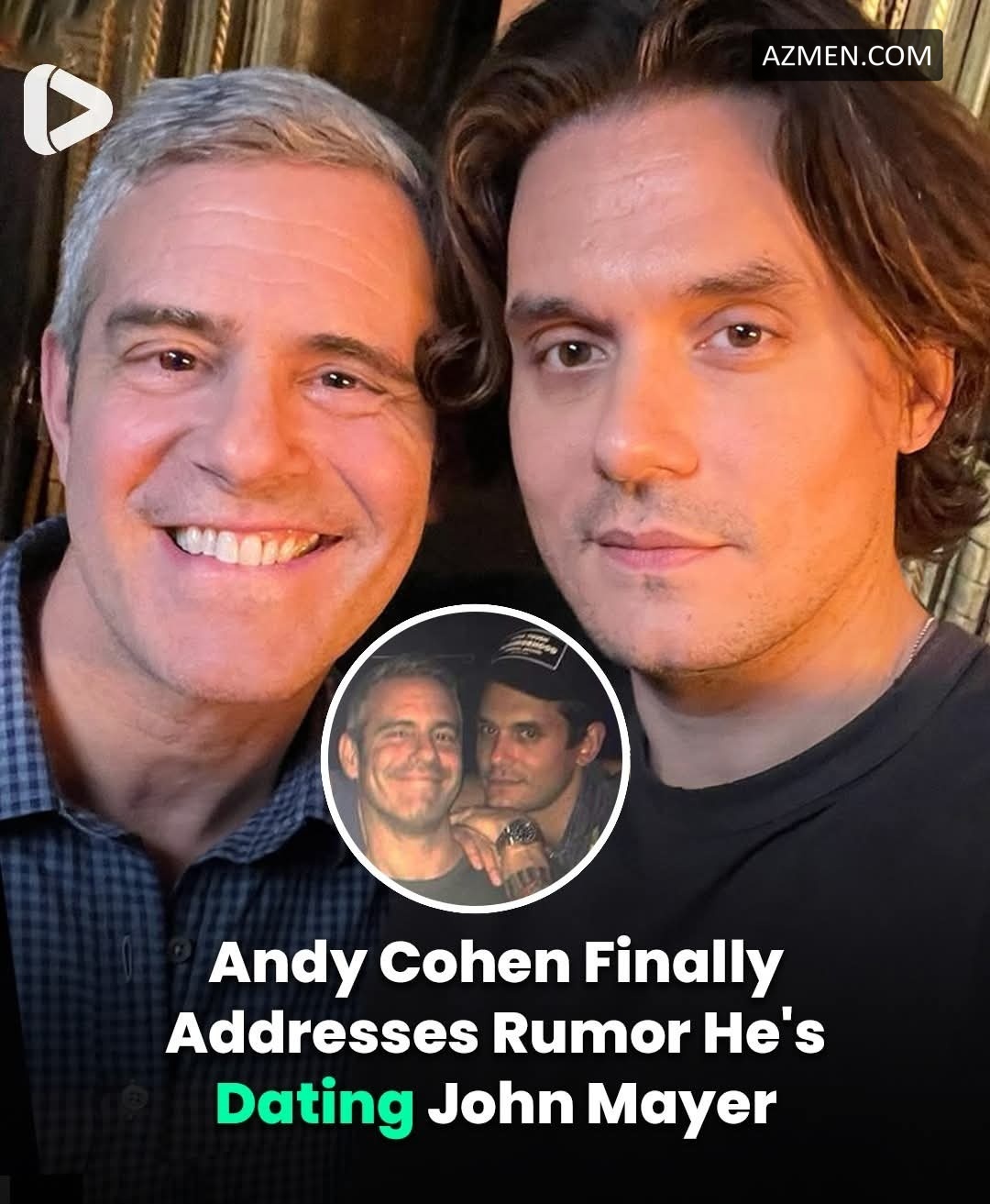Open the AZMEN.COM watermark label
990x1204 pixels.
pyautogui.click(x=846, y=55)
